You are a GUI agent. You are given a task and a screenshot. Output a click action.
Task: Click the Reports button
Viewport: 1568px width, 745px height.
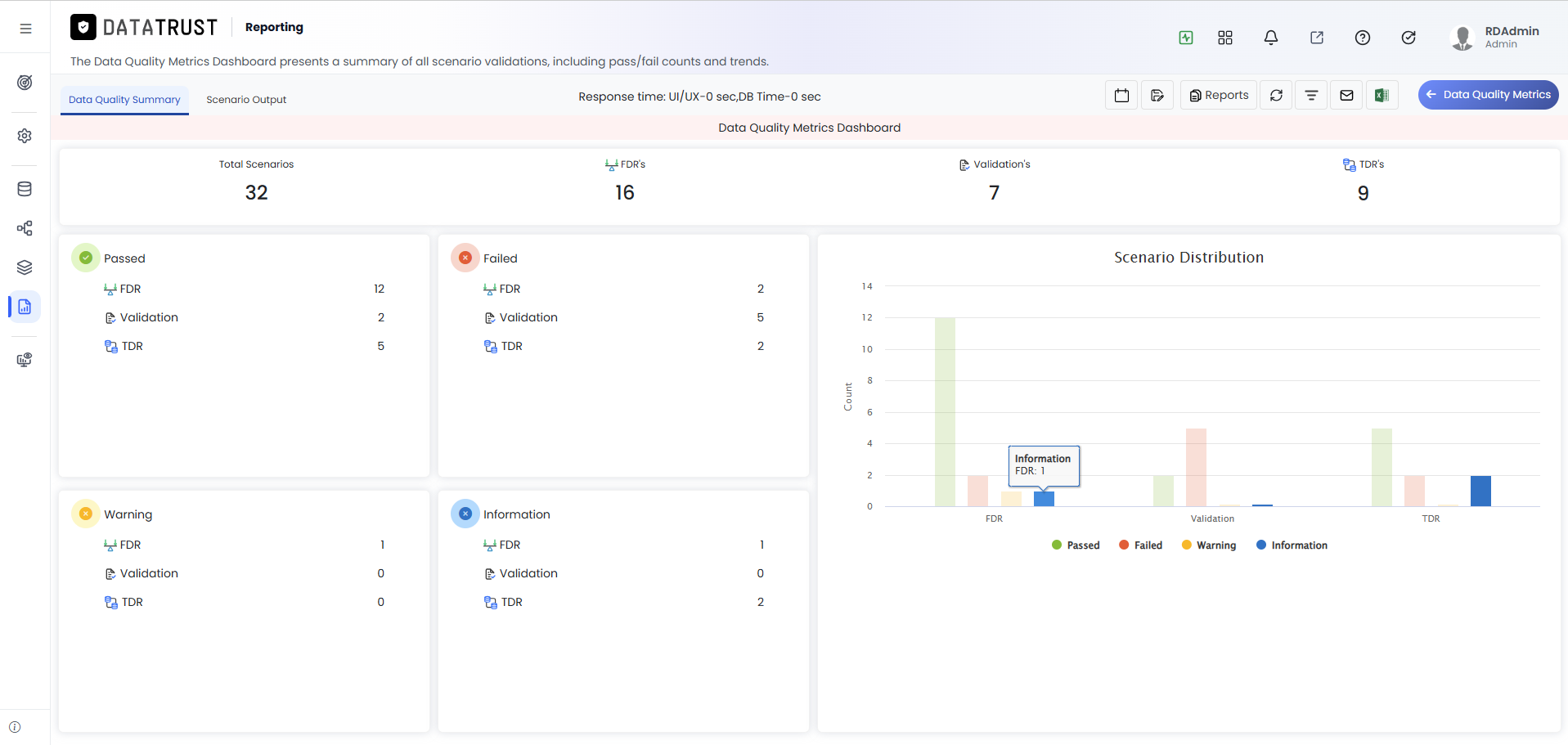[1219, 95]
